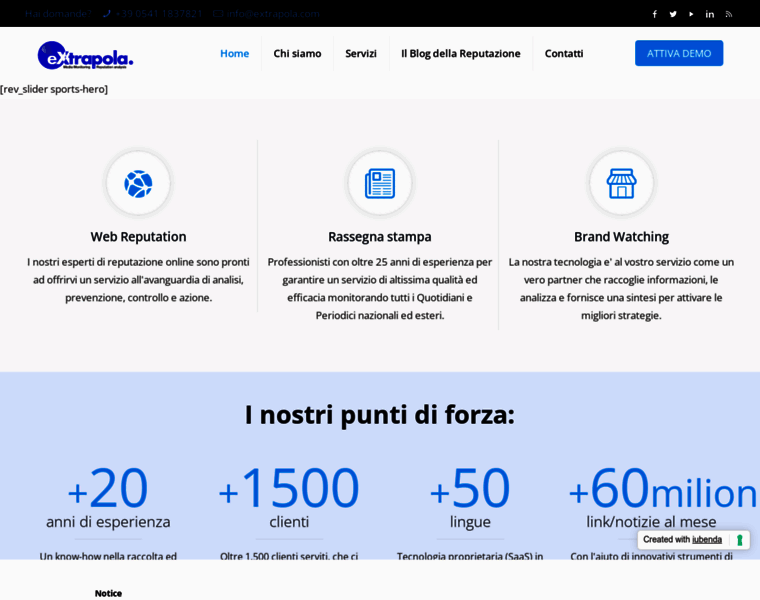
Task: Open the RSS feed icon
Action: [x=728, y=14]
